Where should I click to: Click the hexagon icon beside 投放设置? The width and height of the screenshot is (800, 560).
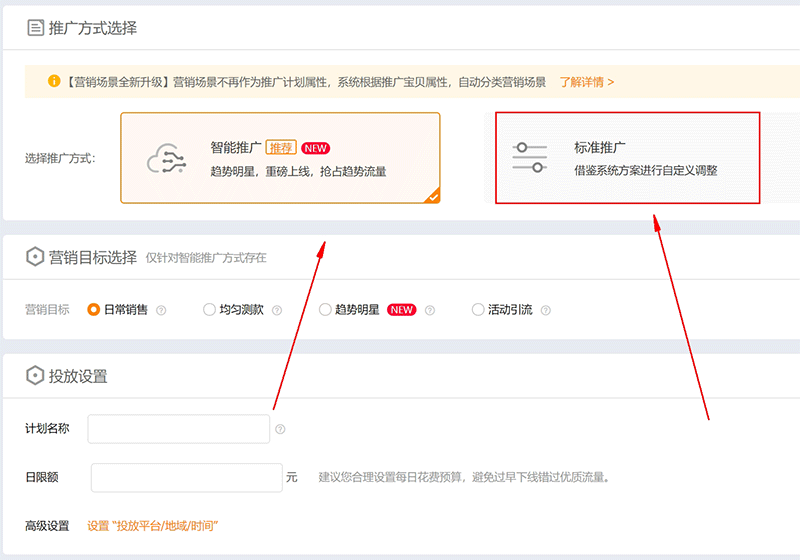35,376
